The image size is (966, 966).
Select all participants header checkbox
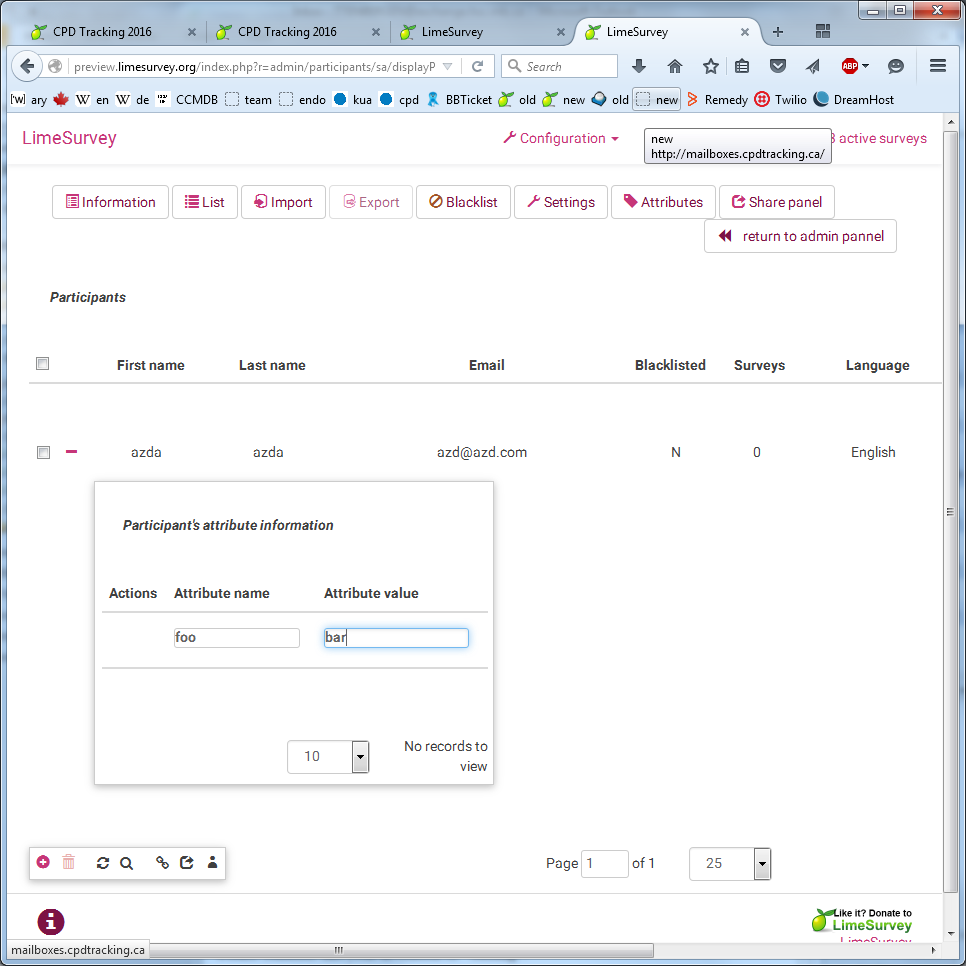point(43,363)
